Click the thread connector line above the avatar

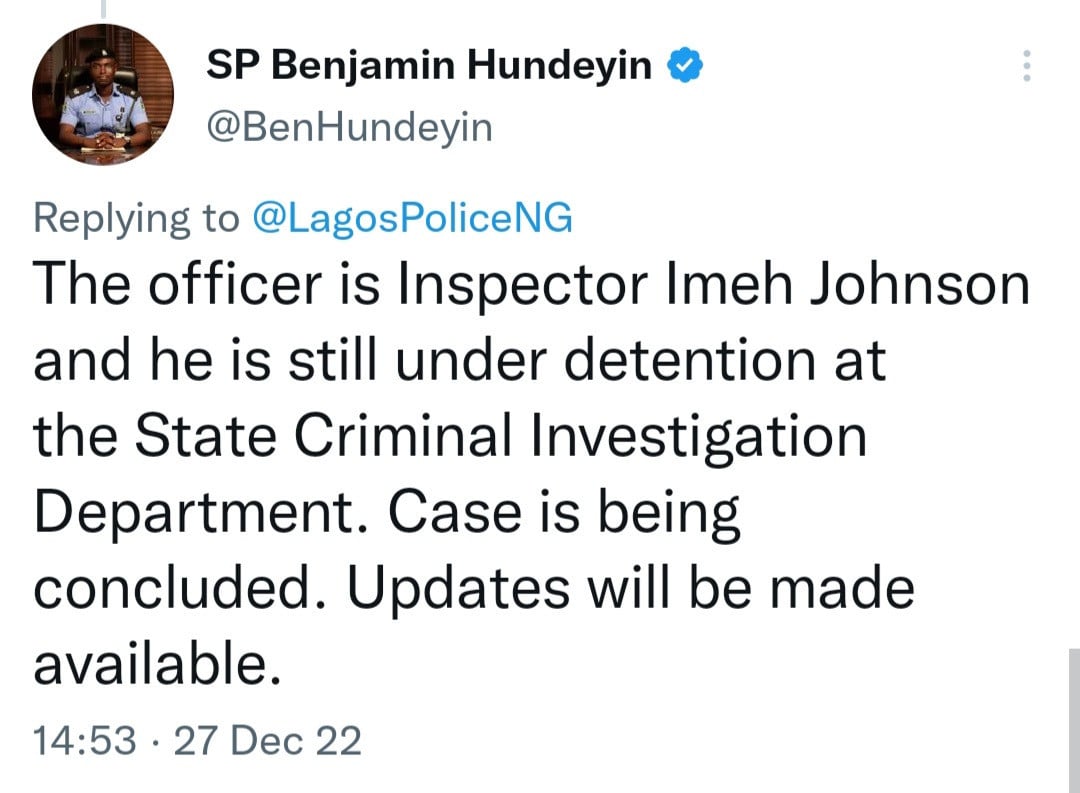coord(102,8)
